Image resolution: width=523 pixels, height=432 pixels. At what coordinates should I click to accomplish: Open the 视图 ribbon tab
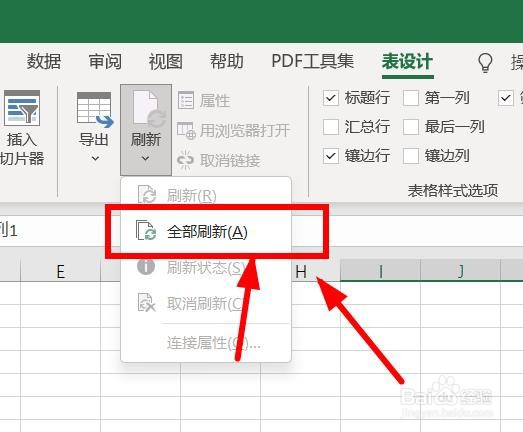click(165, 62)
